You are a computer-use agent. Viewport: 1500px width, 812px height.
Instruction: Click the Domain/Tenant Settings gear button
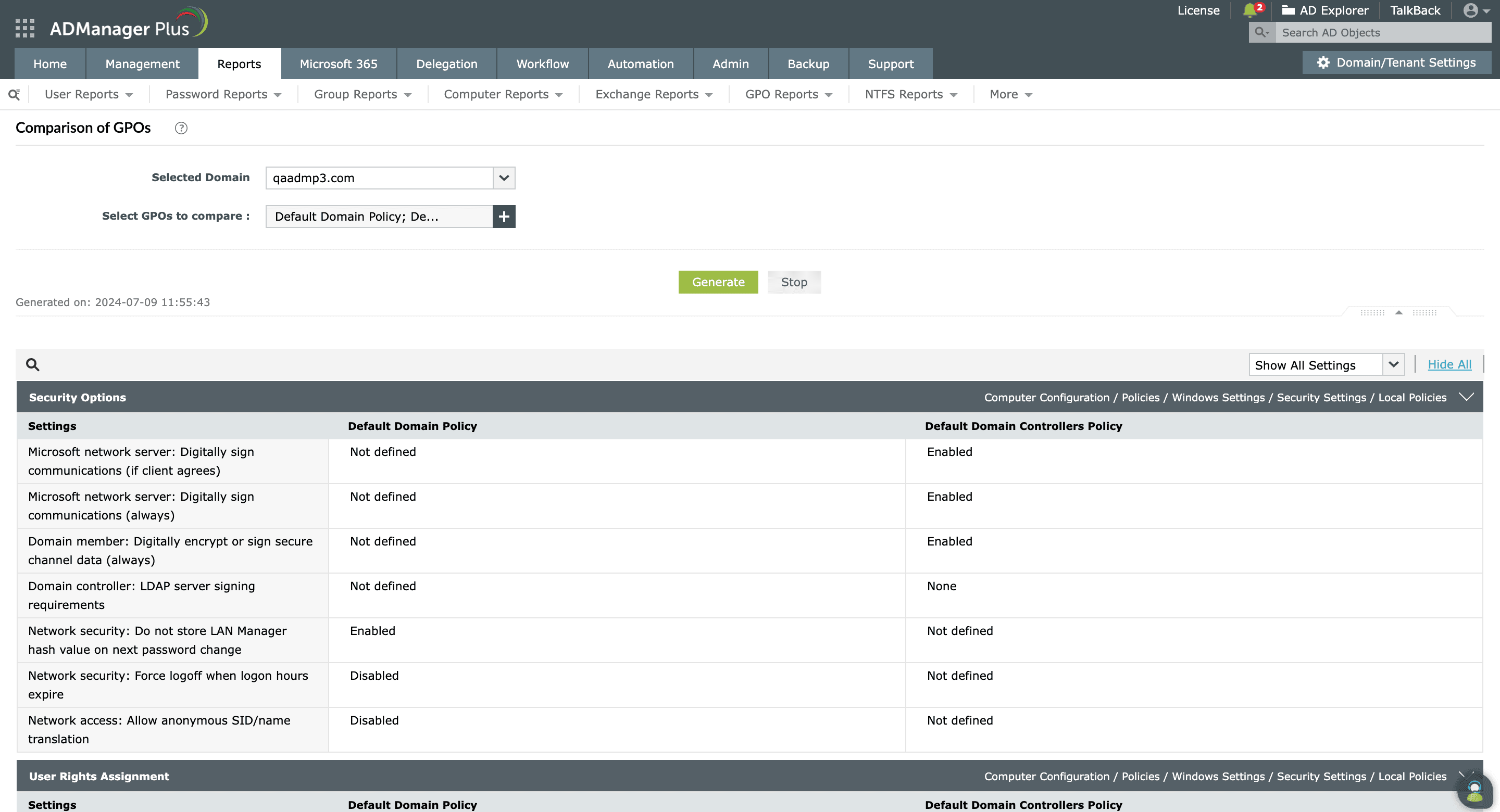point(1397,63)
